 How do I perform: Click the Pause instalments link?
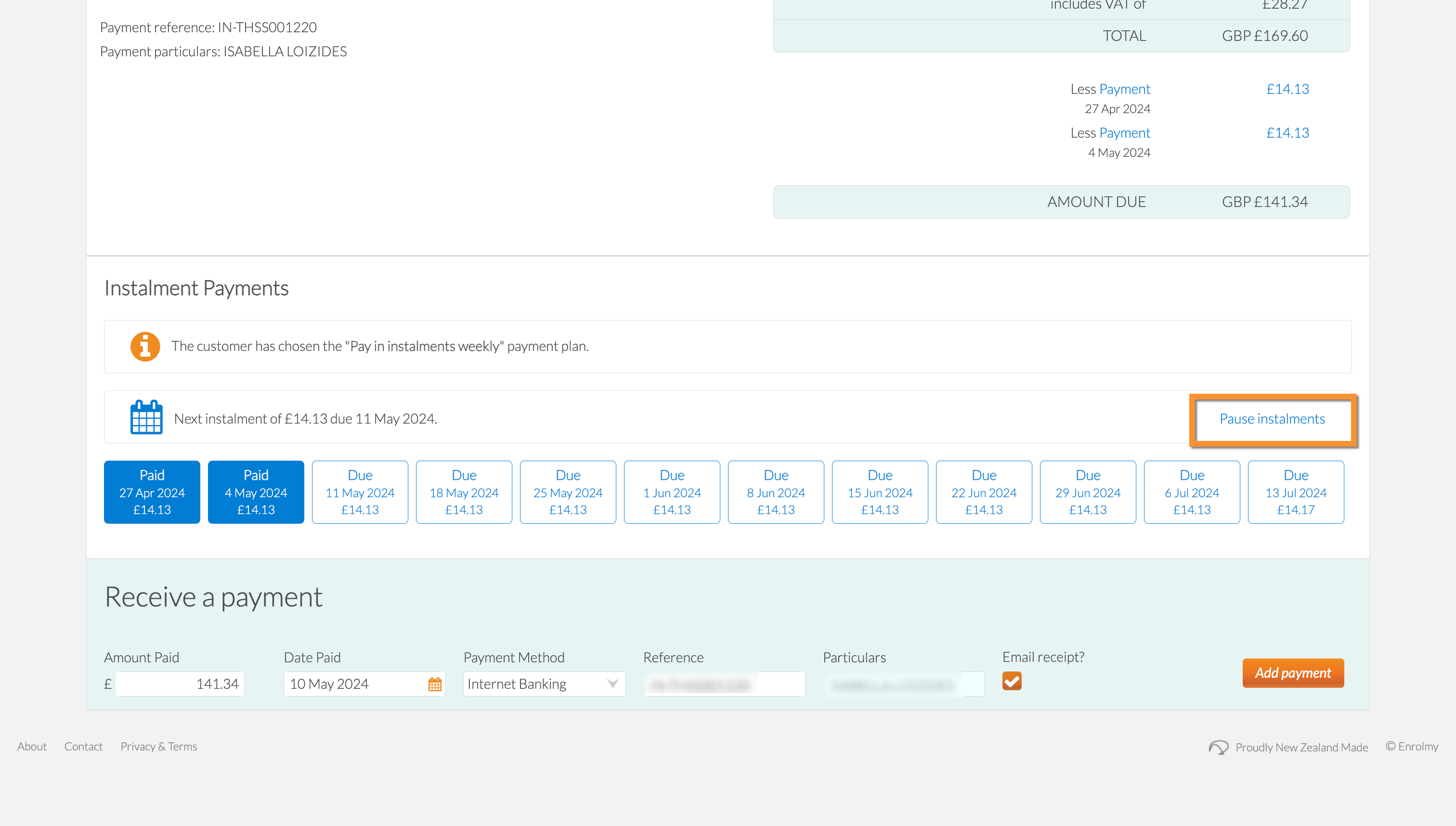tap(1272, 419)
